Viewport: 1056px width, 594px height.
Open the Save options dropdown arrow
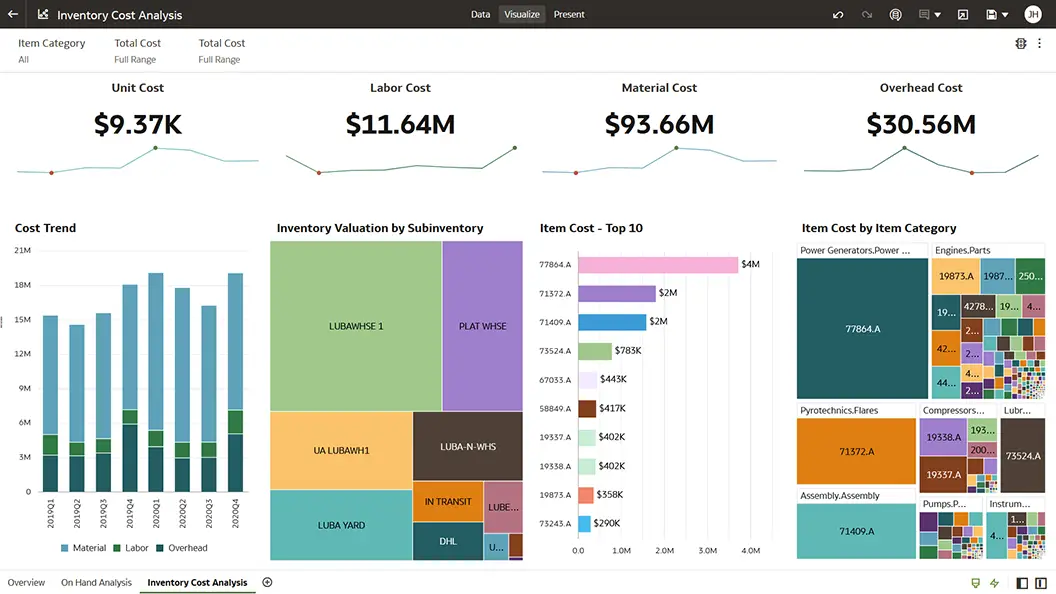[1005, 14]
